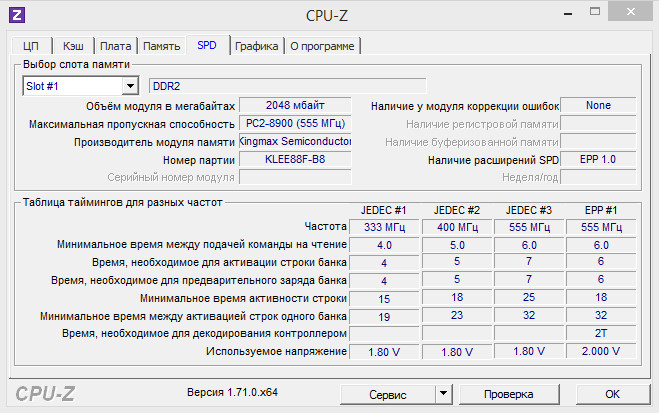
Task: Click the empty serial number field
Action: coord(295,177)
